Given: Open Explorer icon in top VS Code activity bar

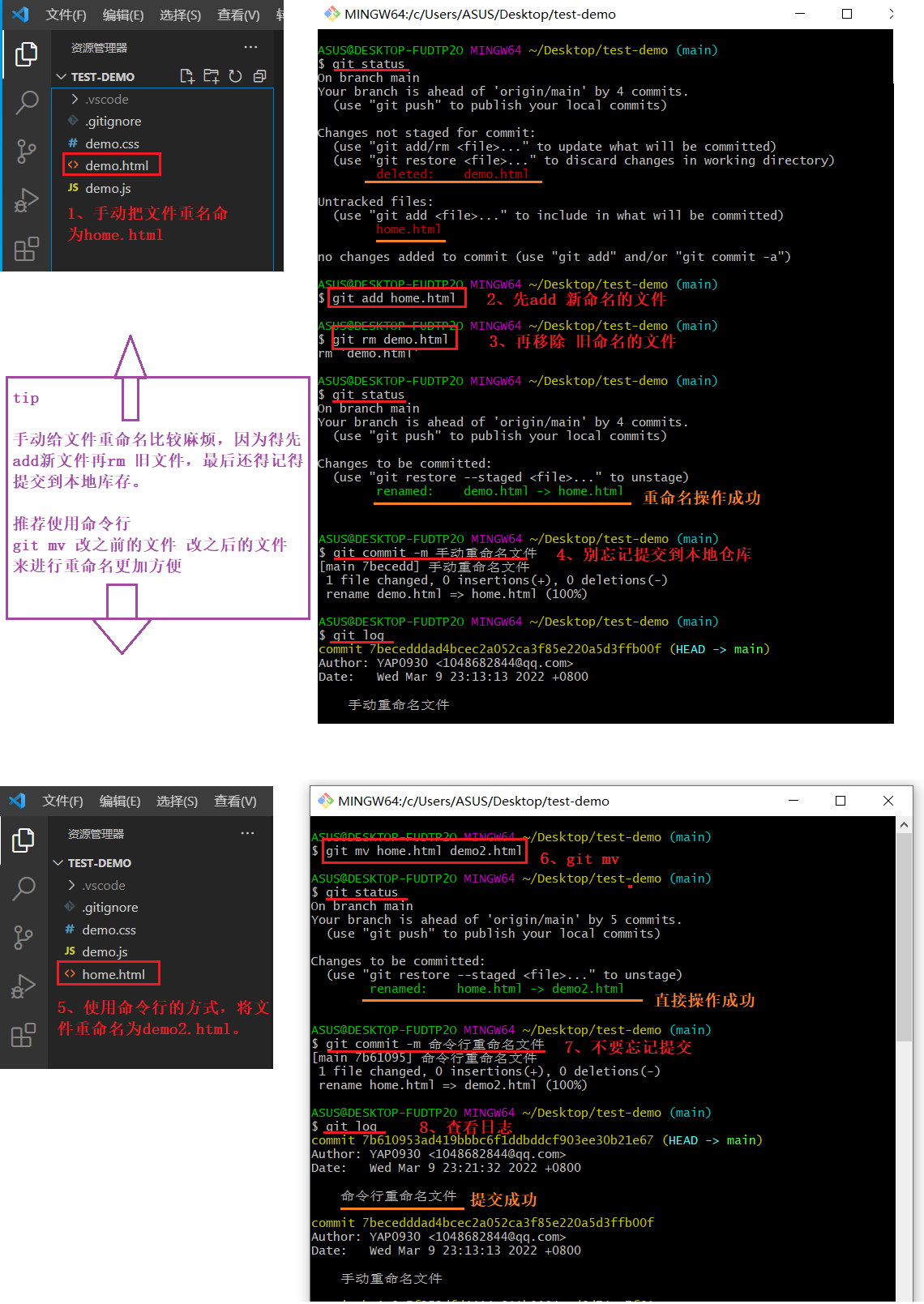Looking at the screenshot, I should coord(26,54).
